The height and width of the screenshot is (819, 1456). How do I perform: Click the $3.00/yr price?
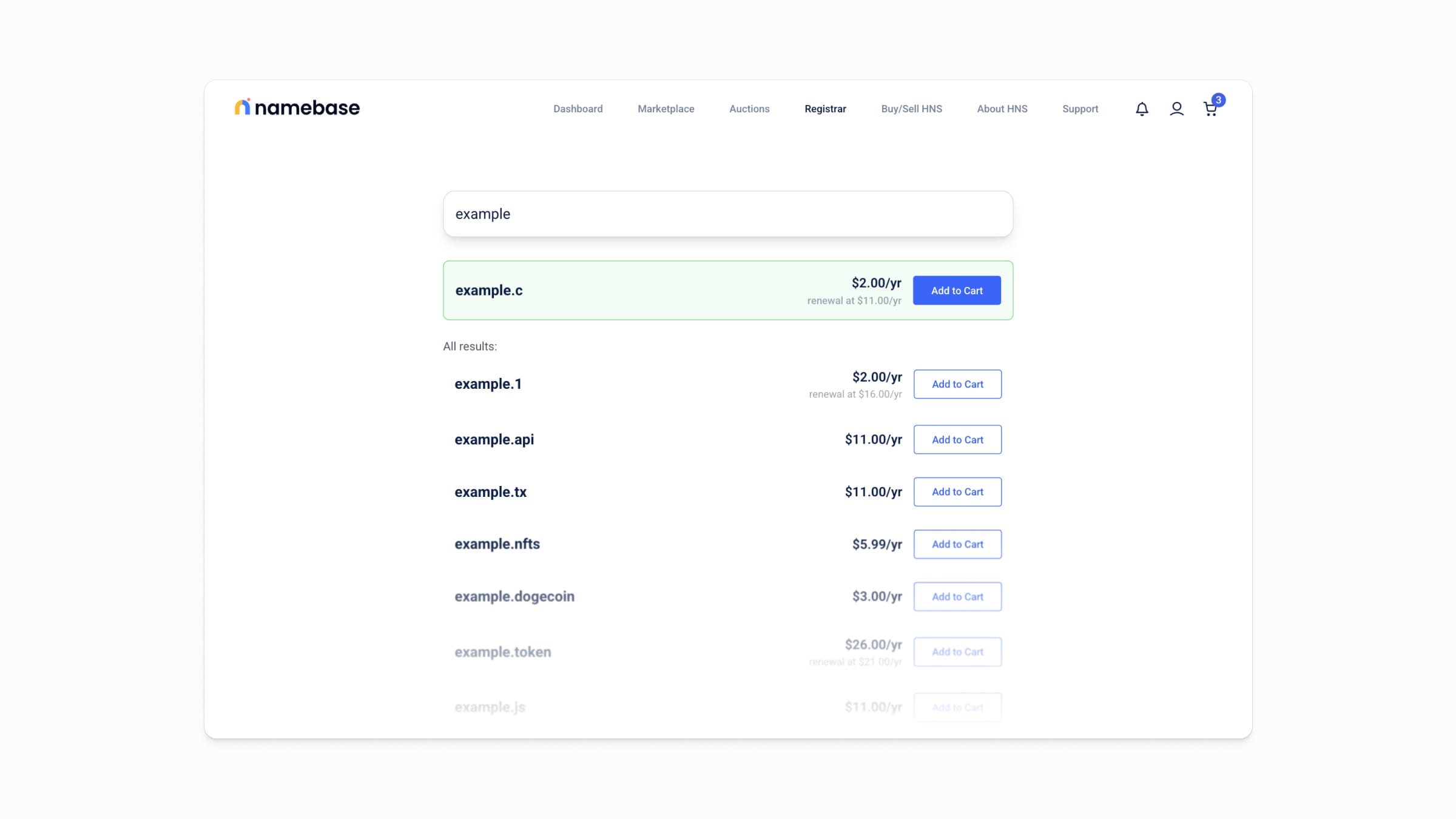point(877,596)
